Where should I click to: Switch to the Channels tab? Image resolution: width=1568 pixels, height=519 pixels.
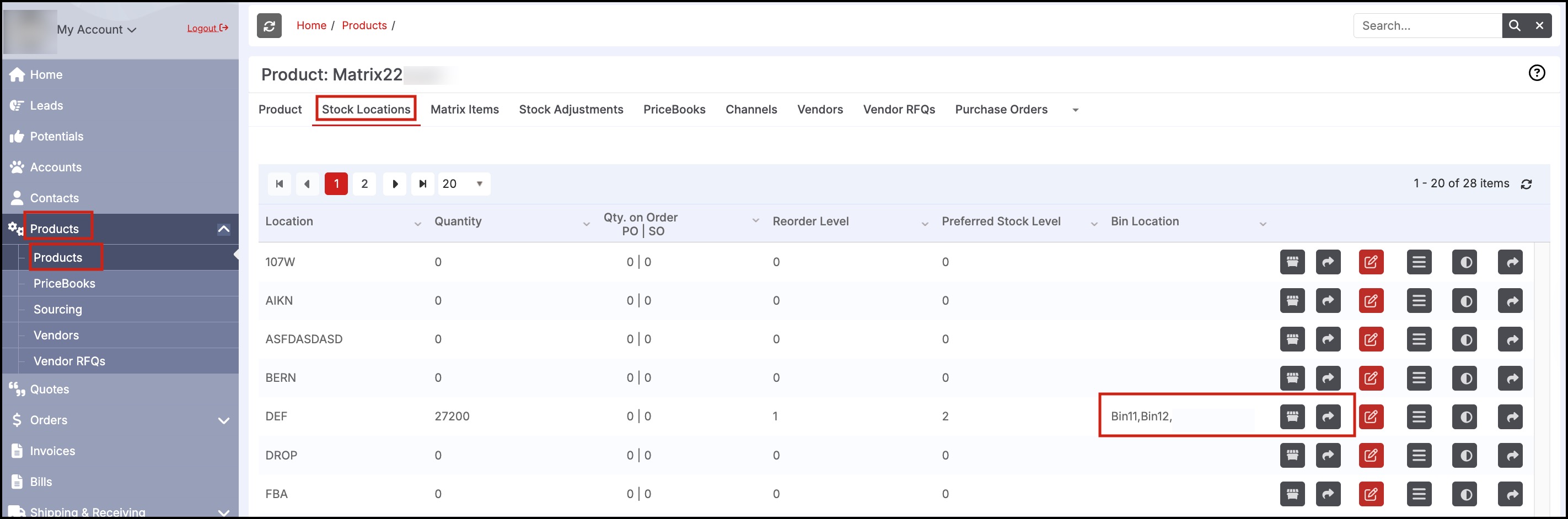(x=751, y=110)
